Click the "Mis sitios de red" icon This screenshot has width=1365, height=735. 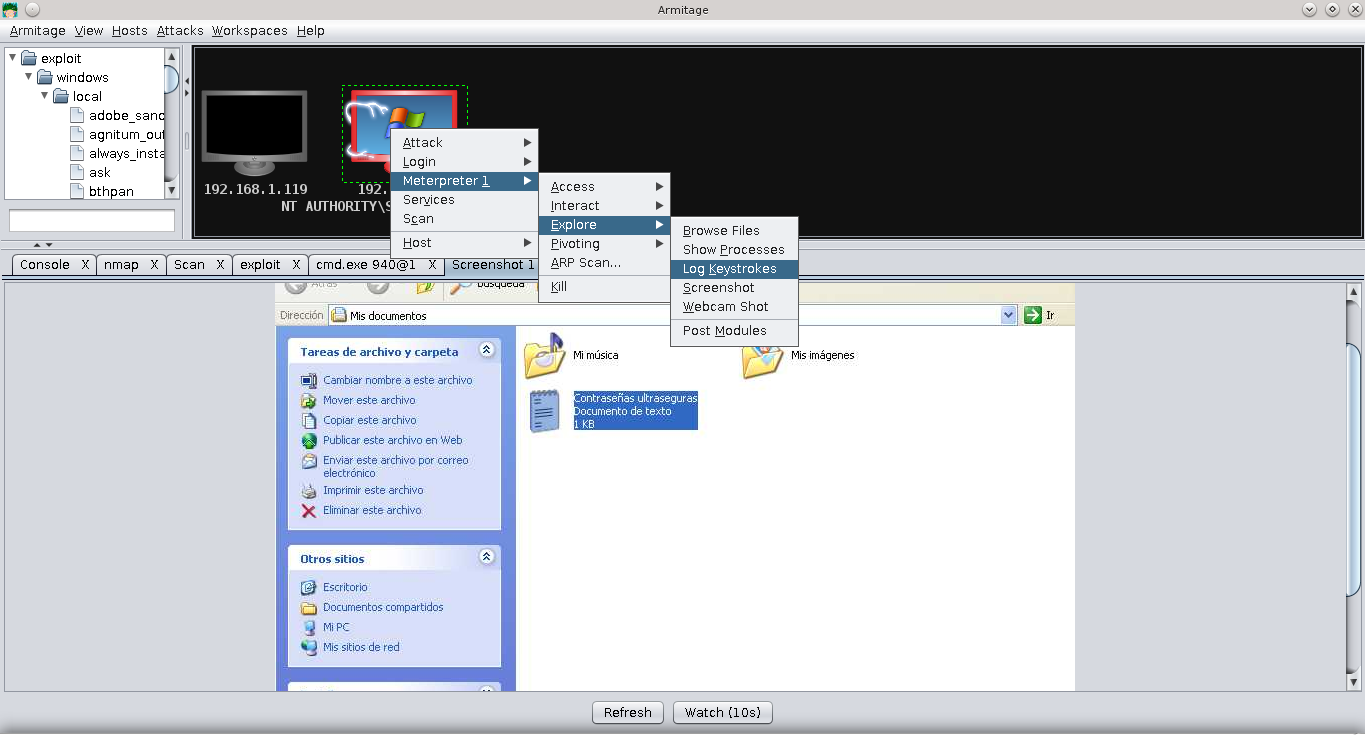pos(310,647)
